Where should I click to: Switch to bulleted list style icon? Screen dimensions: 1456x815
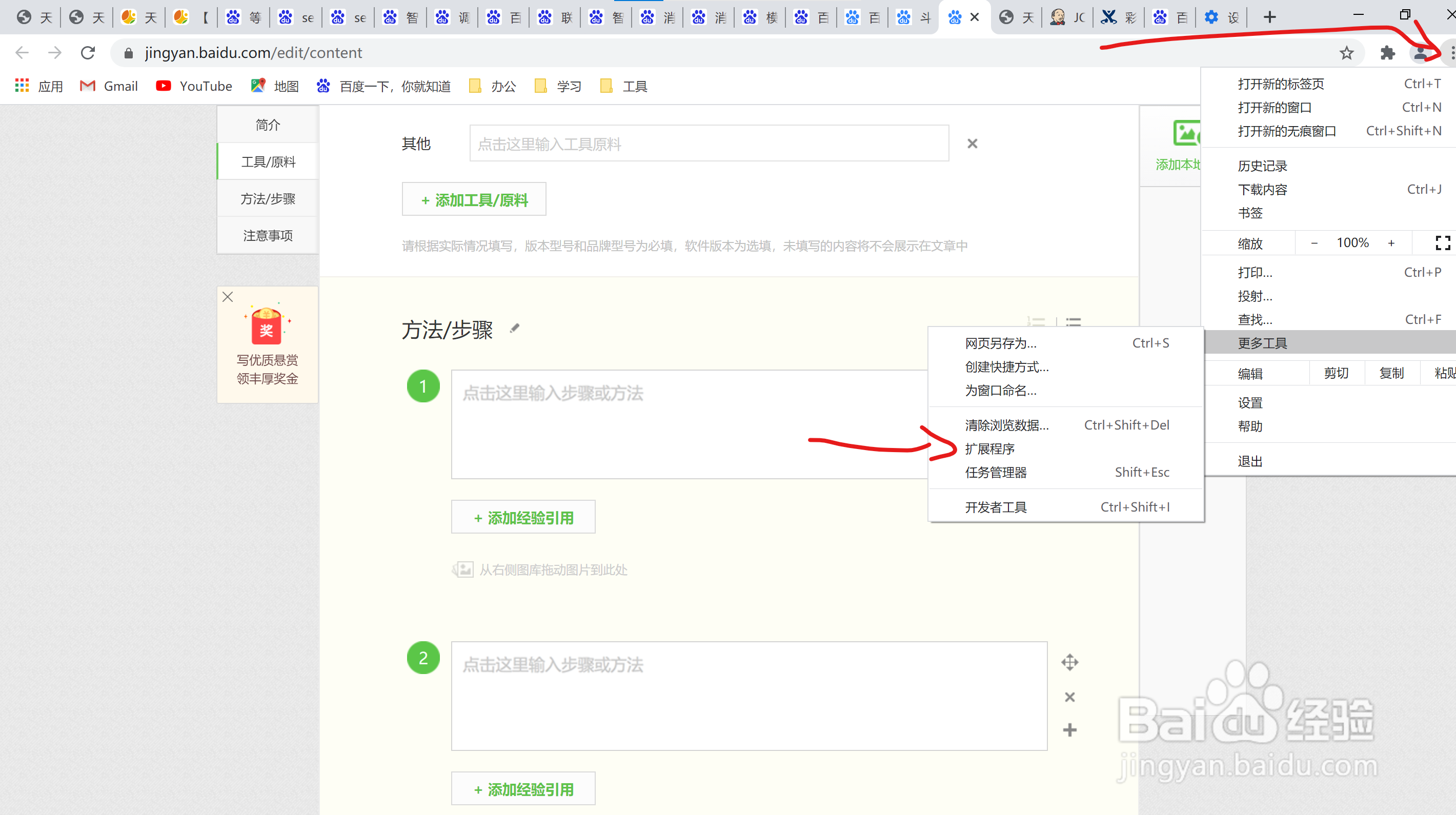click(x=1074, y=322)
